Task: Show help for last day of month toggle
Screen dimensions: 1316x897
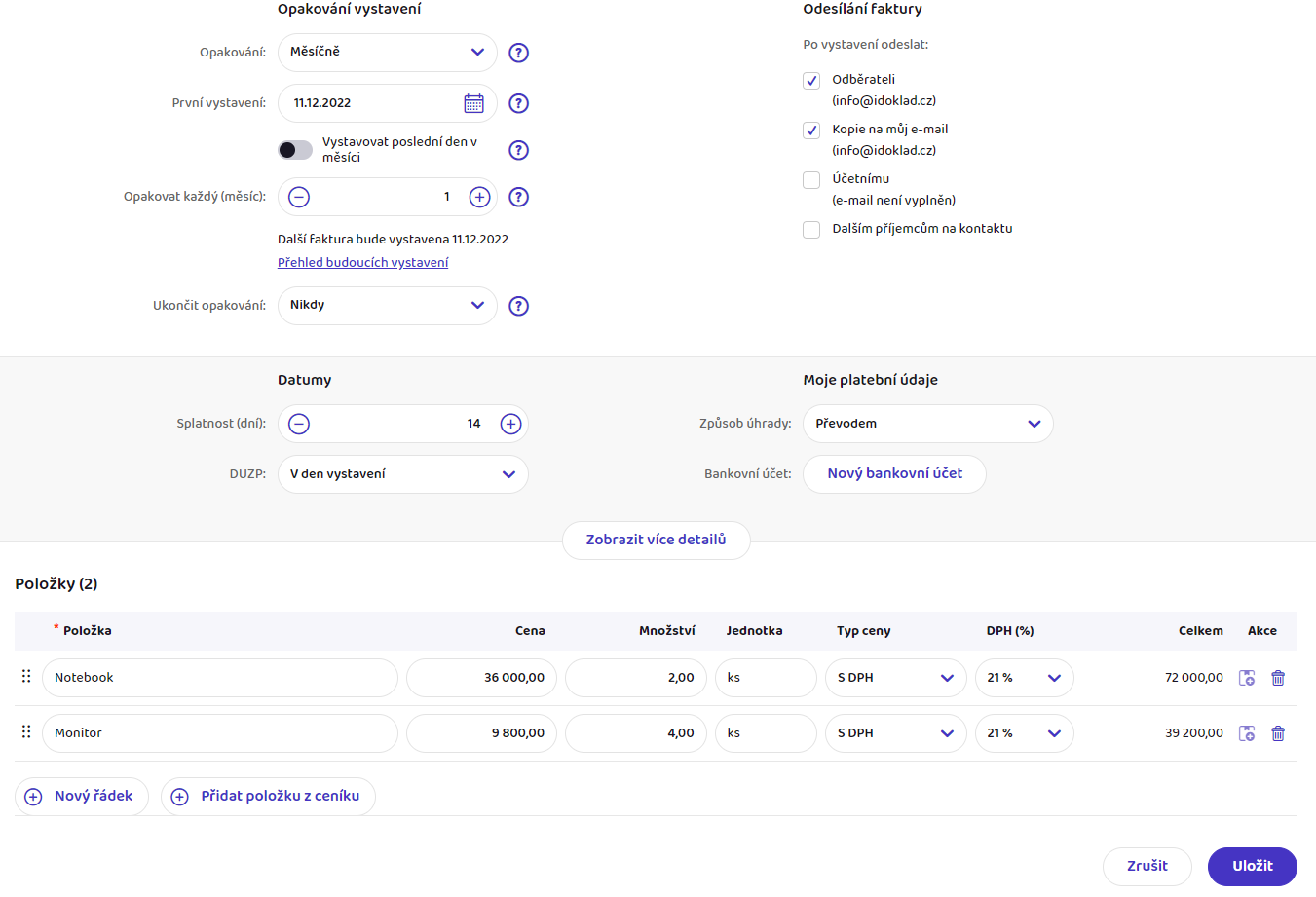Action: coord(519,150)
